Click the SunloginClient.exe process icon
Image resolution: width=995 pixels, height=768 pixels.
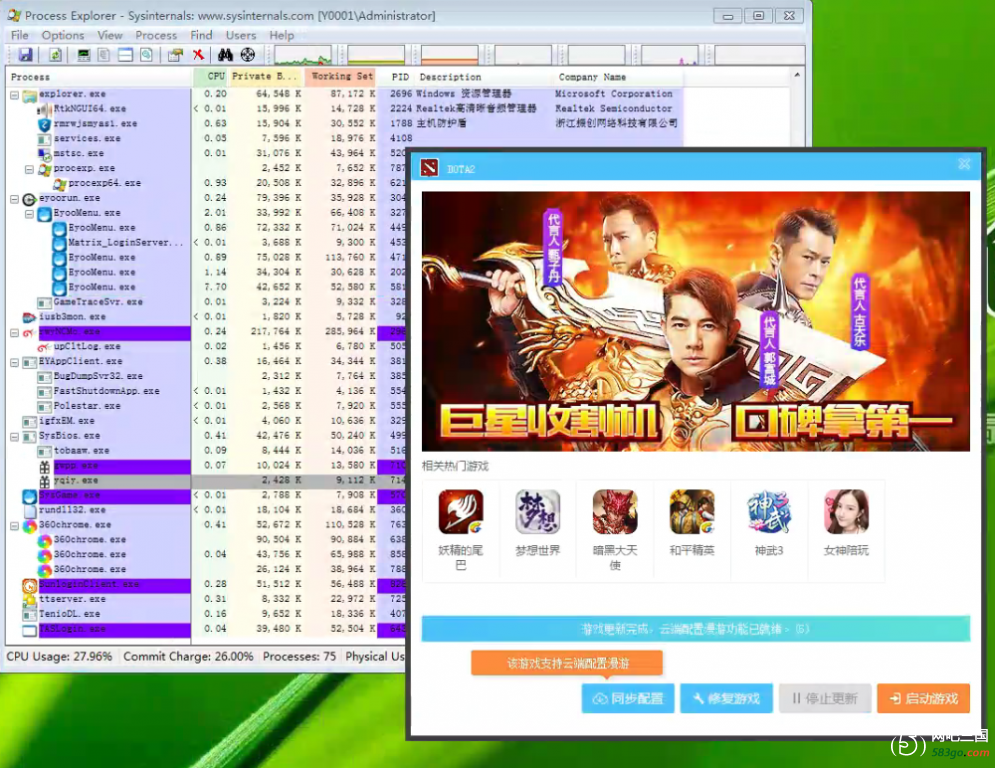[29, 585]
